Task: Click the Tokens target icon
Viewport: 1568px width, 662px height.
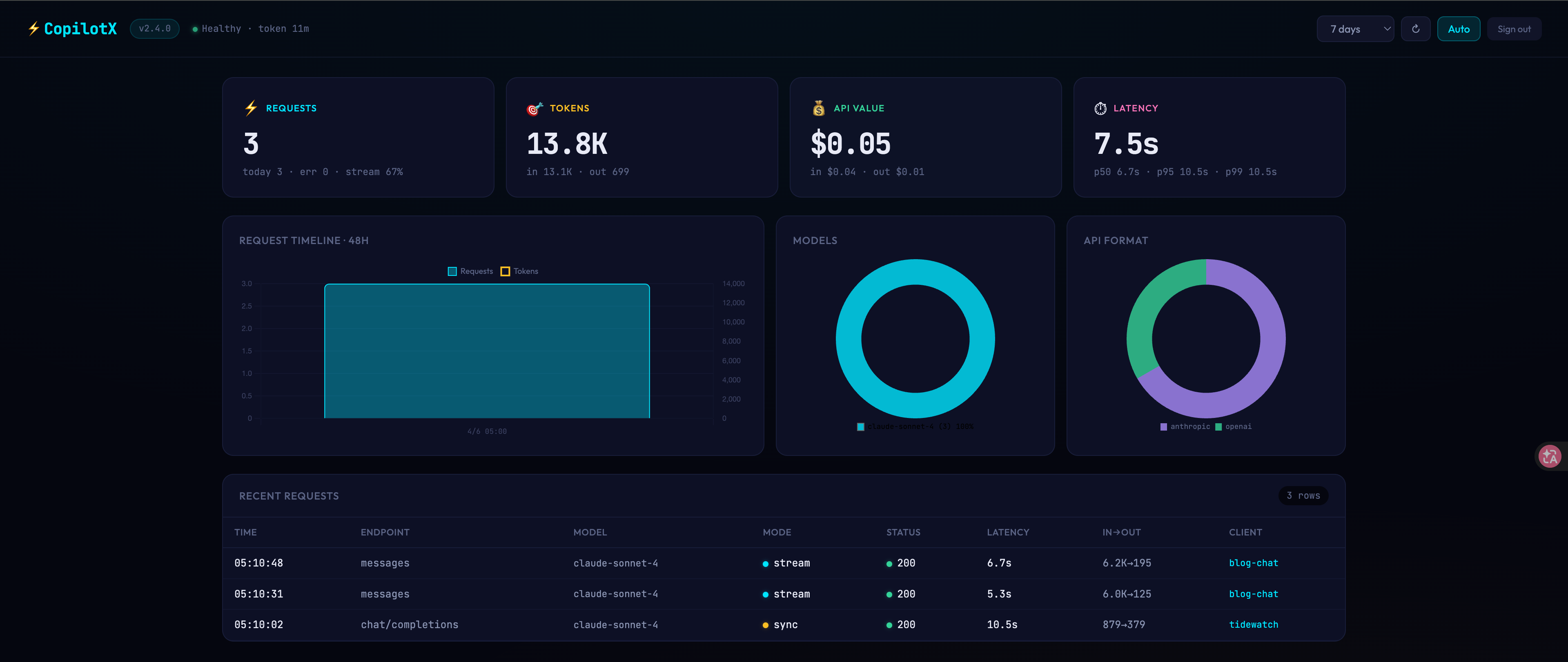Action: (x=535, y=108)
